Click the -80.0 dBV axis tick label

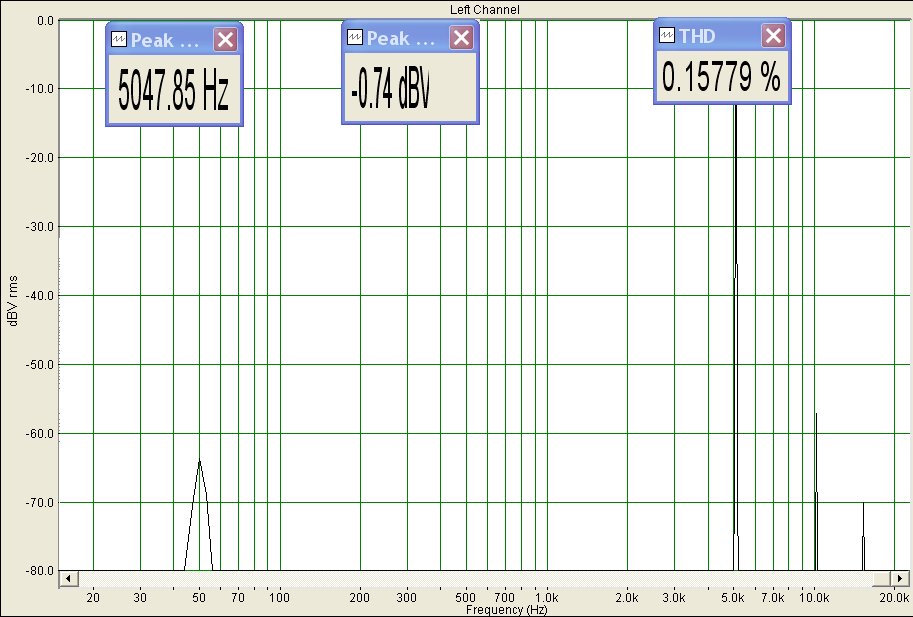tap(40, 571)
